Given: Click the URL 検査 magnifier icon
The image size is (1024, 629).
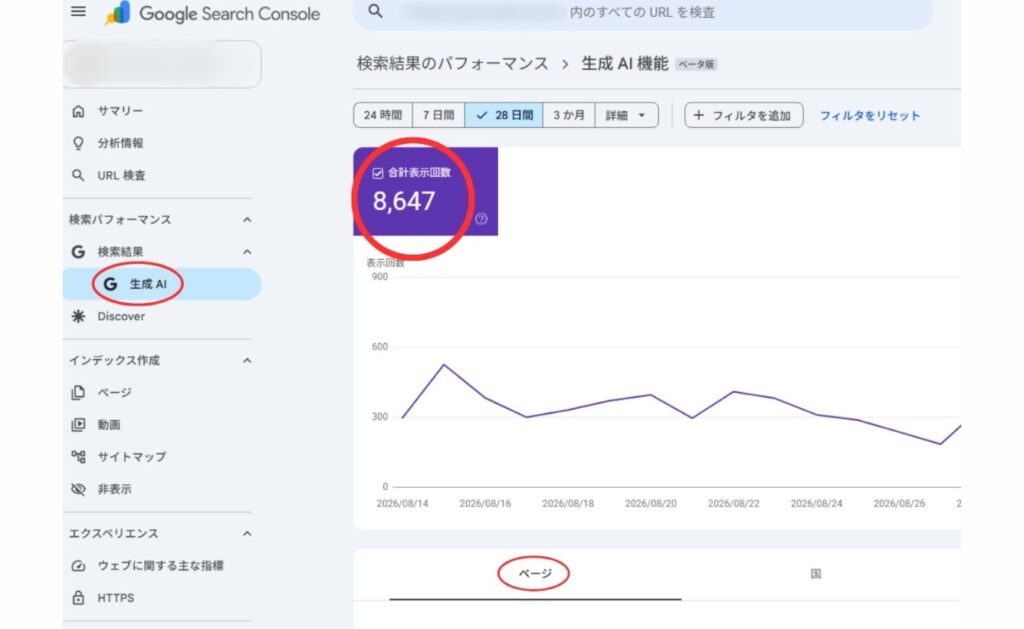Looking at the screenshot, I should click(78, 175).
